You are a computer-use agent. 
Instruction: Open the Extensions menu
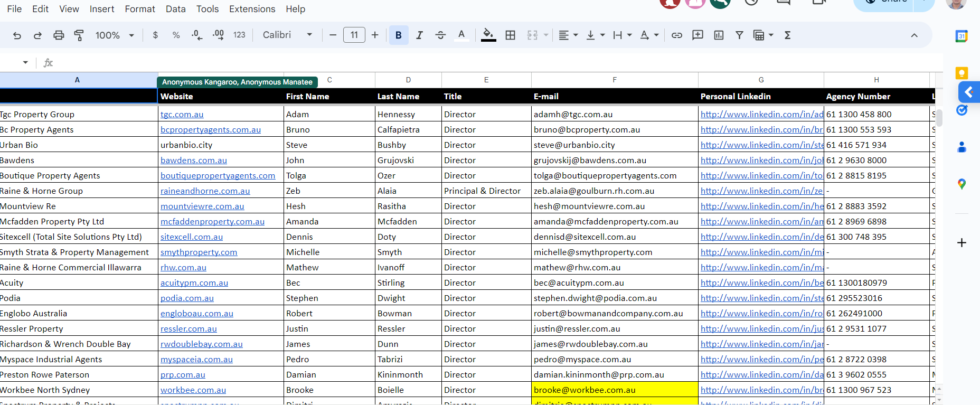[x=252, y=8]
